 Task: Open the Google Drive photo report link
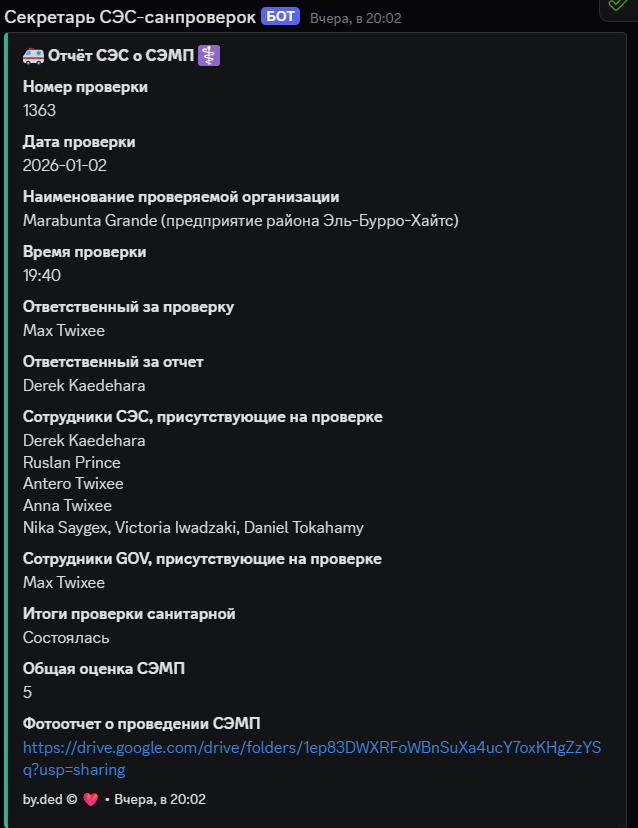pyautogui.click(x=311, y=748)
